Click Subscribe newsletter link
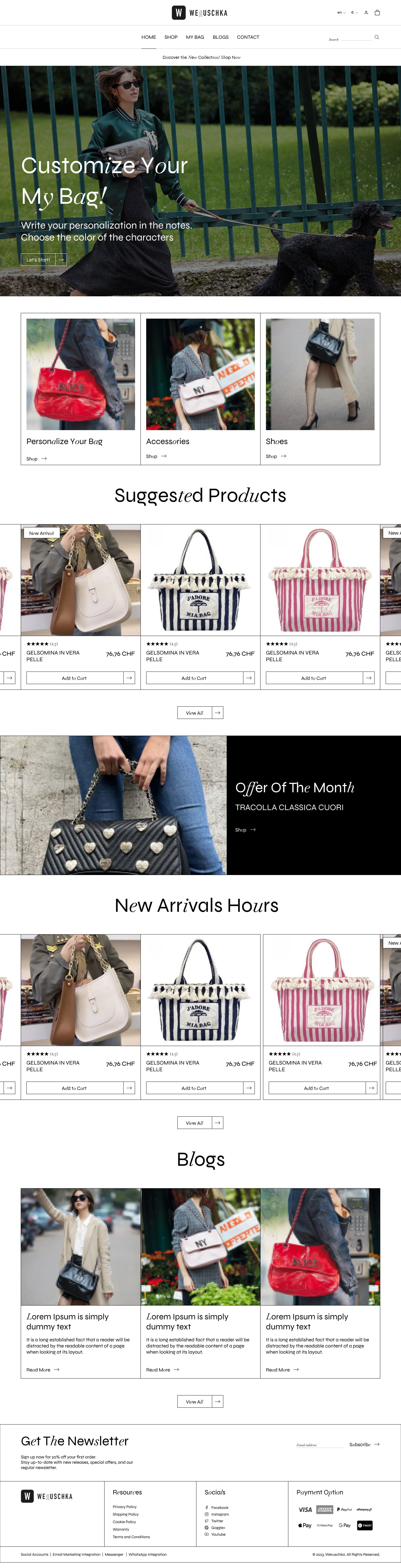Screen dimensions: 401x1568 (365, 1444)
